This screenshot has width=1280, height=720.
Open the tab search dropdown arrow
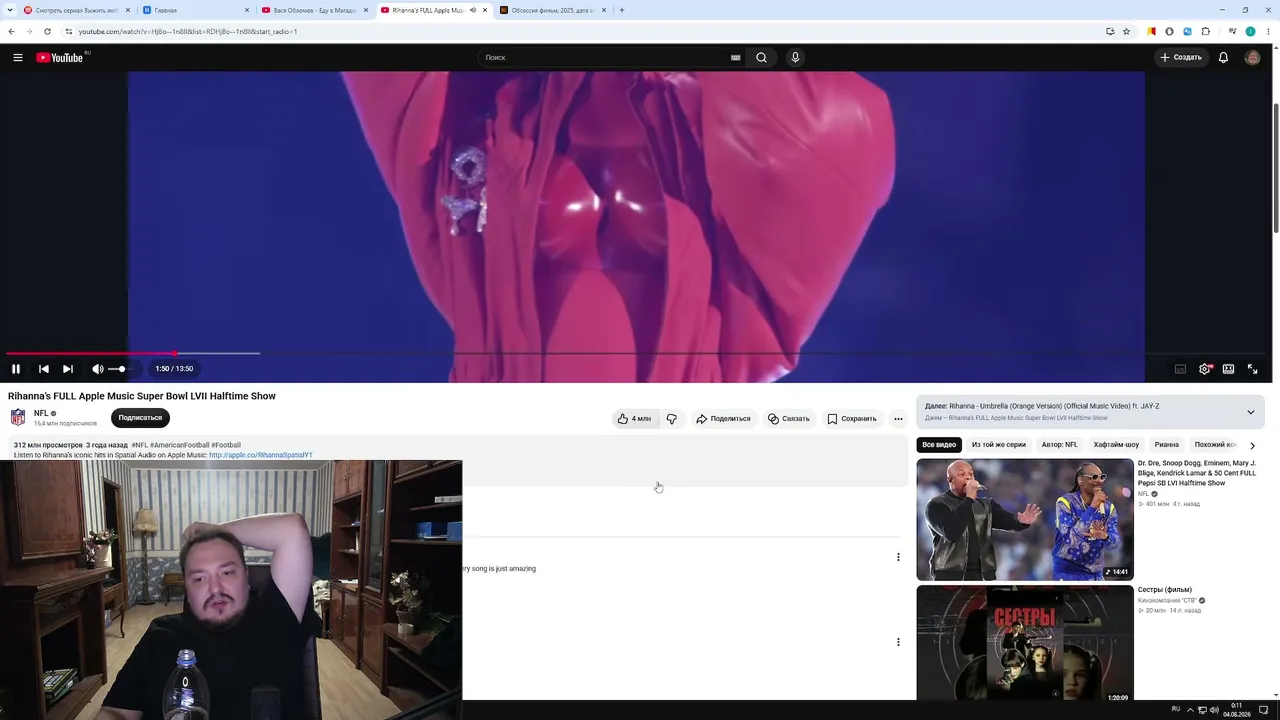click(9, 10)
